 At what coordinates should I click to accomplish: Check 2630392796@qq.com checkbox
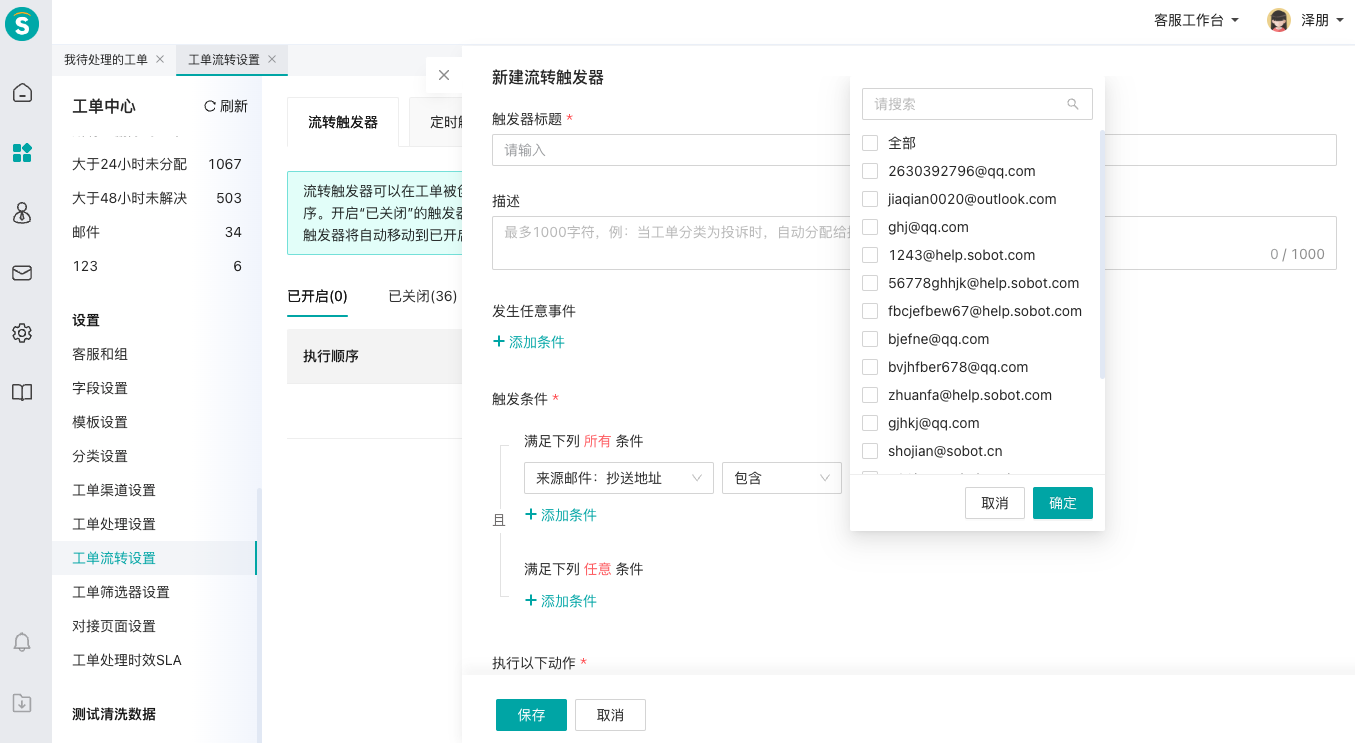click(x=870, y=171)
